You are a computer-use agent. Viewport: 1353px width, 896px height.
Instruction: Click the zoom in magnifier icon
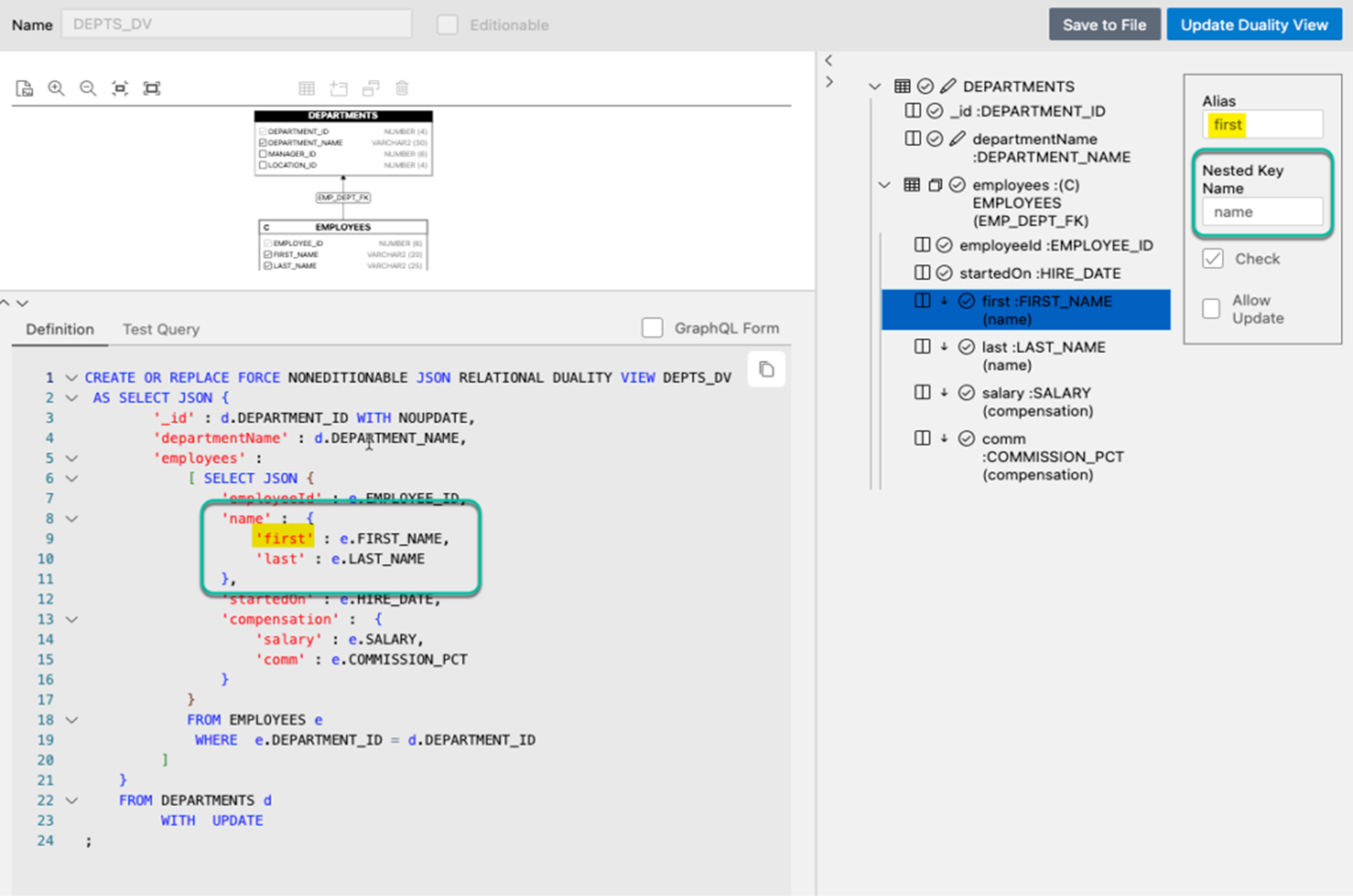click(x=56, y=89)
